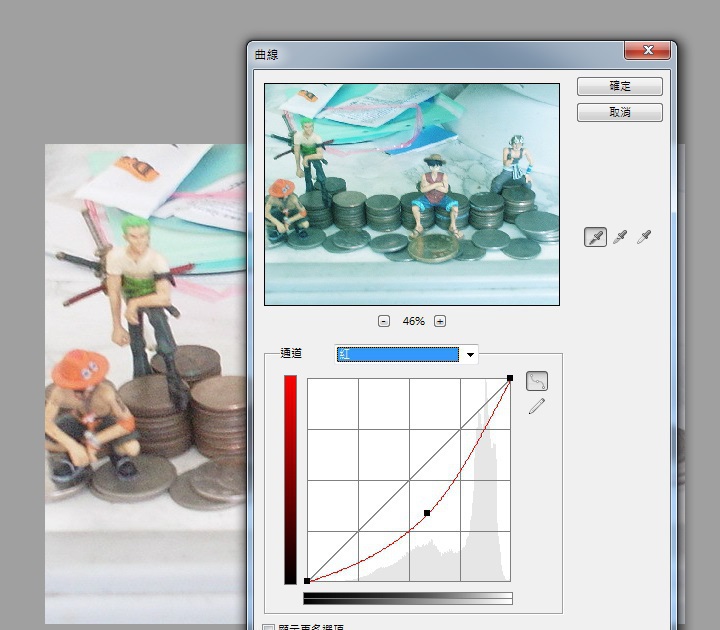Select the white point eyedropper
720x630 pixels.
pos(644,237)
